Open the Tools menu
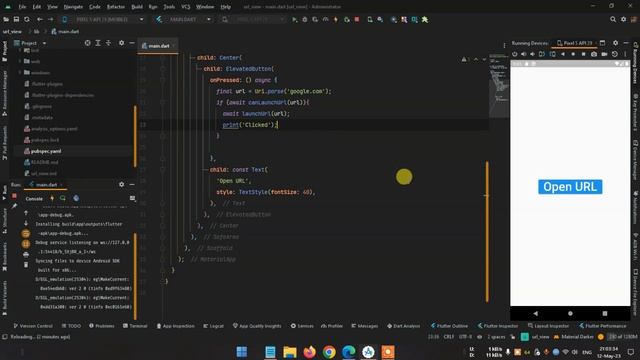 (x=169, y=7)
